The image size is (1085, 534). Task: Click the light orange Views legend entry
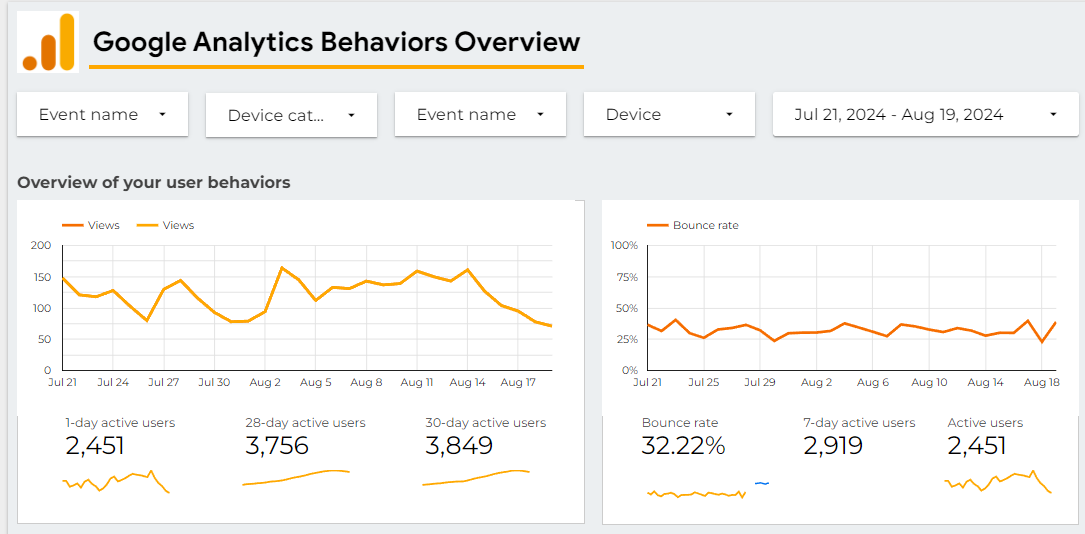(x=165, y=225)
